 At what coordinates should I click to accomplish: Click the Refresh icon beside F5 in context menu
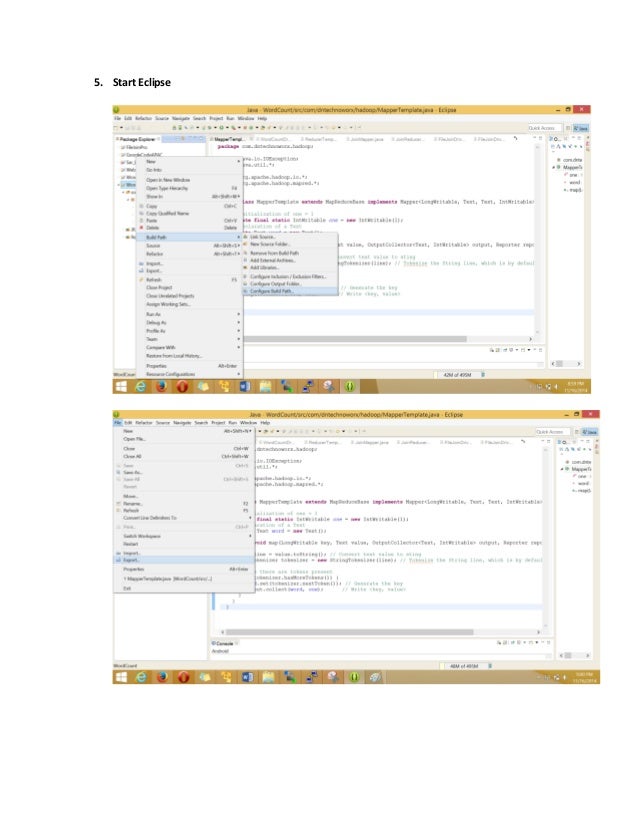141,280
